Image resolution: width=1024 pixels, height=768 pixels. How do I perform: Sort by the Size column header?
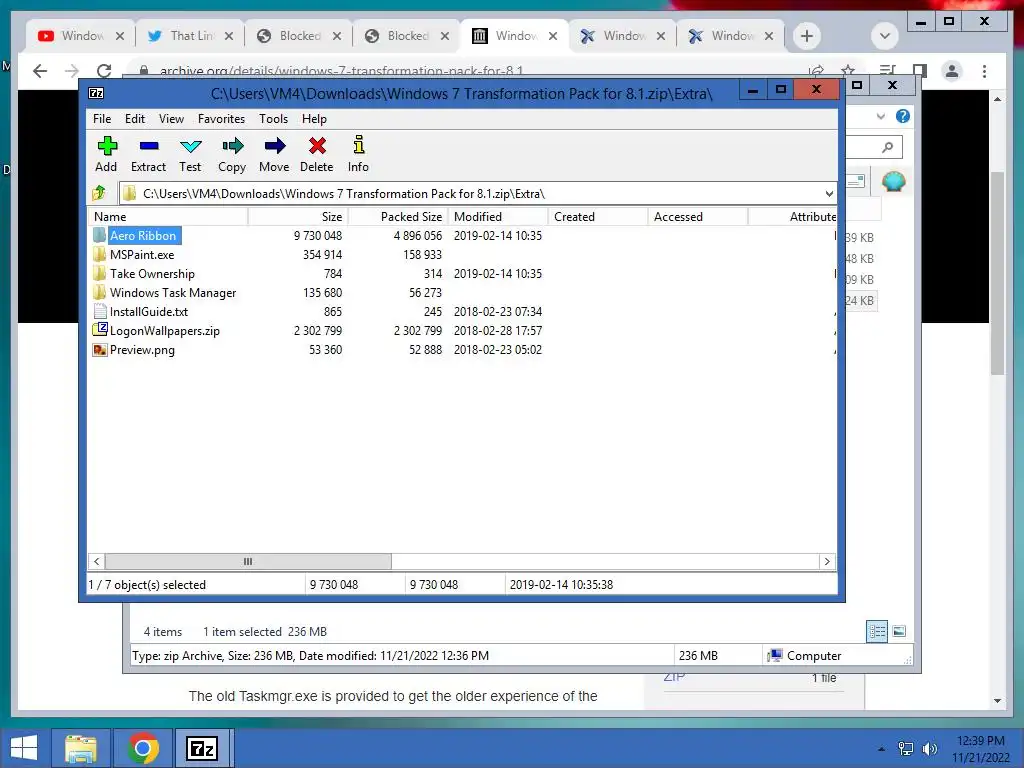pos(298,217)
